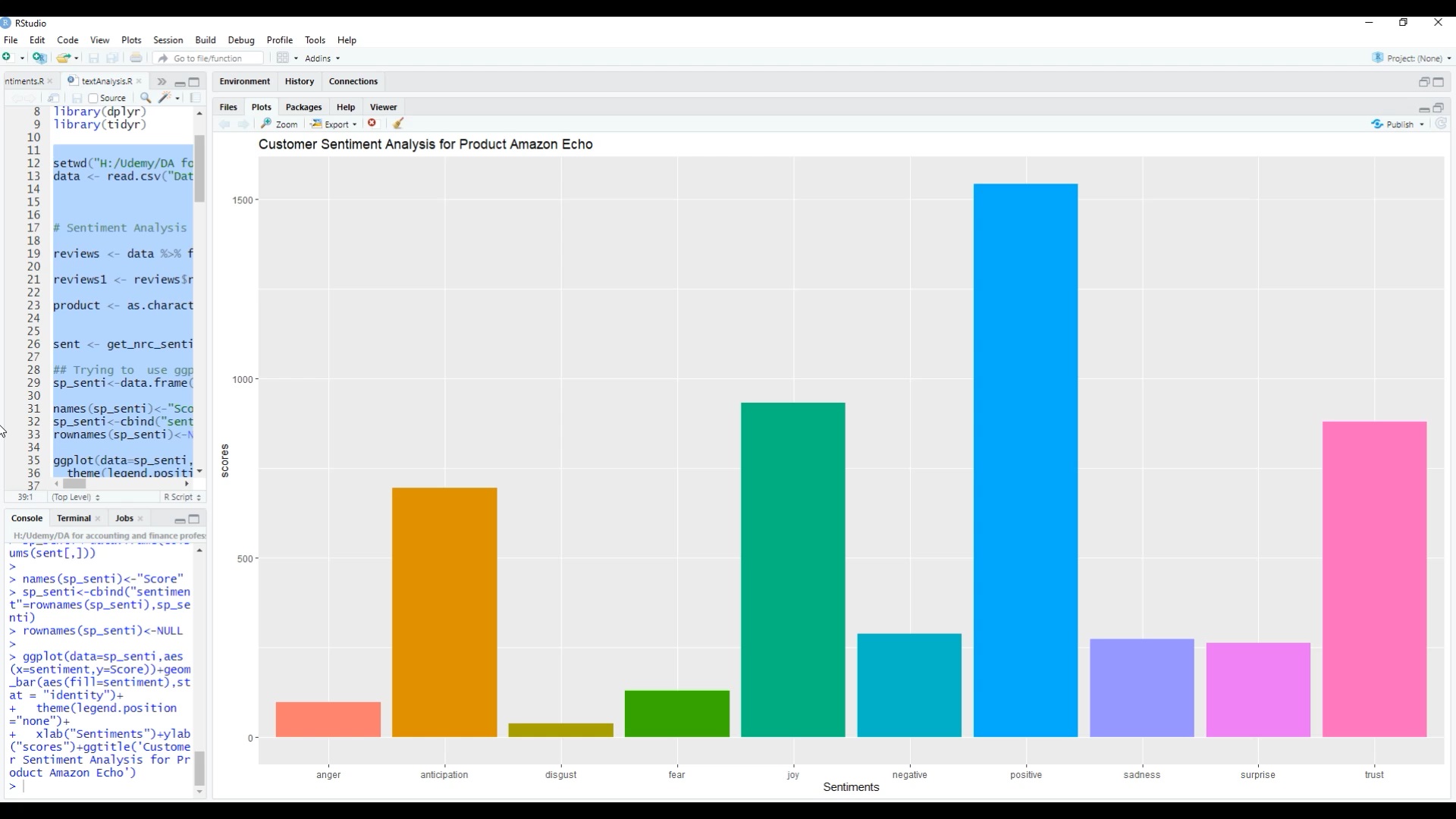Show more editor tabs chevron
The height and width of the screenshot is (819, 1456).
coord(162,81)
